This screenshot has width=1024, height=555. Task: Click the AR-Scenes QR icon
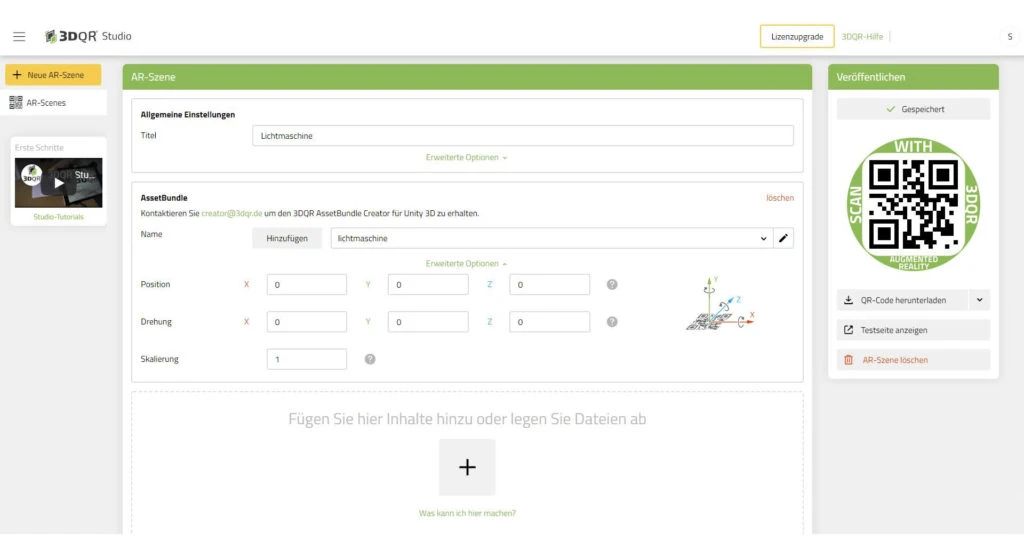[x=16, y=103]
